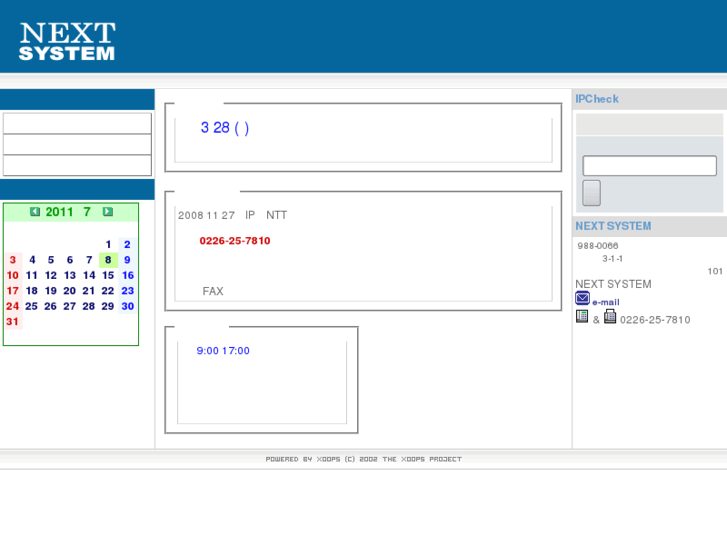
Task: Open the e-mail link
Action: (x=606, y=302)
